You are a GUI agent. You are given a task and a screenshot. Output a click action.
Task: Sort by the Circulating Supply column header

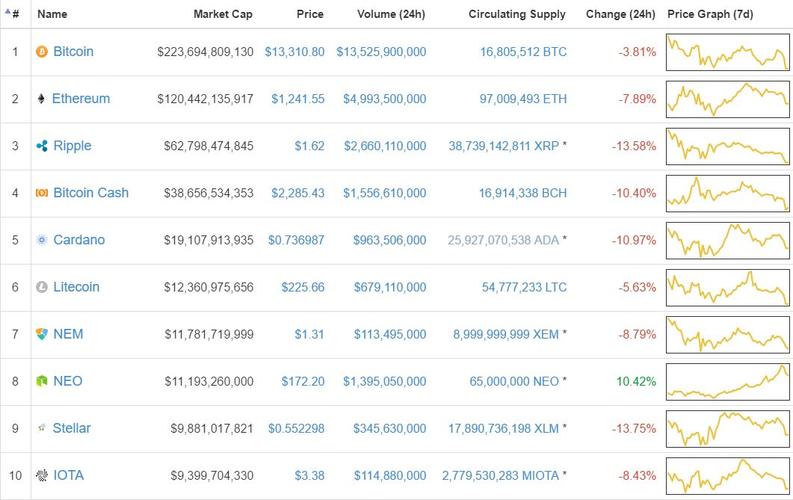(517, 14)
